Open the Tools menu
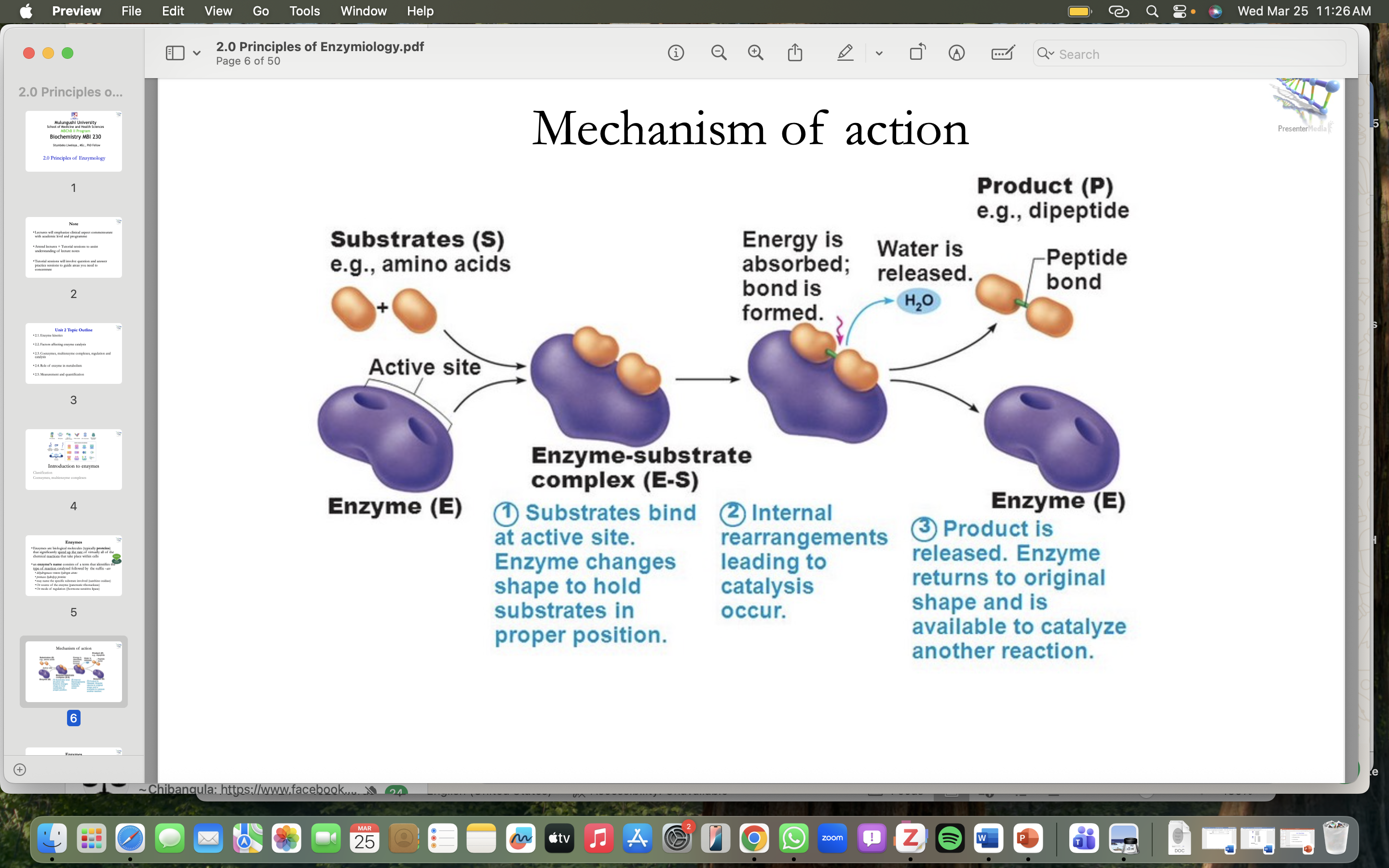Viewport: 1389px width, 868px height. point(304,11)
